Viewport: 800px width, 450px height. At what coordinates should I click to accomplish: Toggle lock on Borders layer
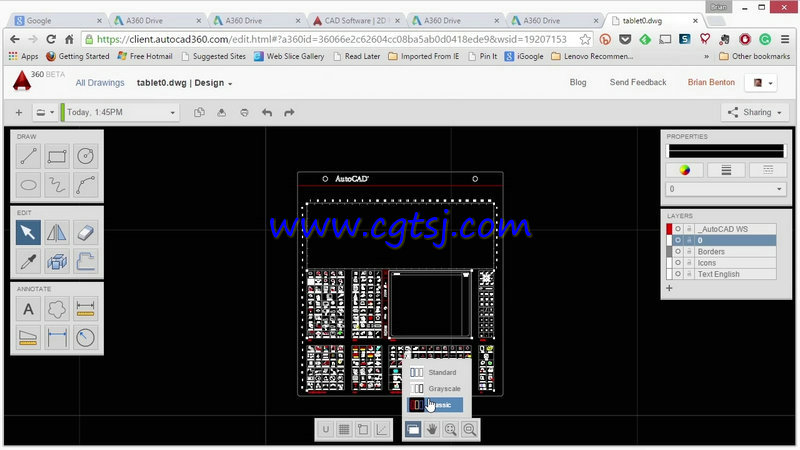[689, 252]
